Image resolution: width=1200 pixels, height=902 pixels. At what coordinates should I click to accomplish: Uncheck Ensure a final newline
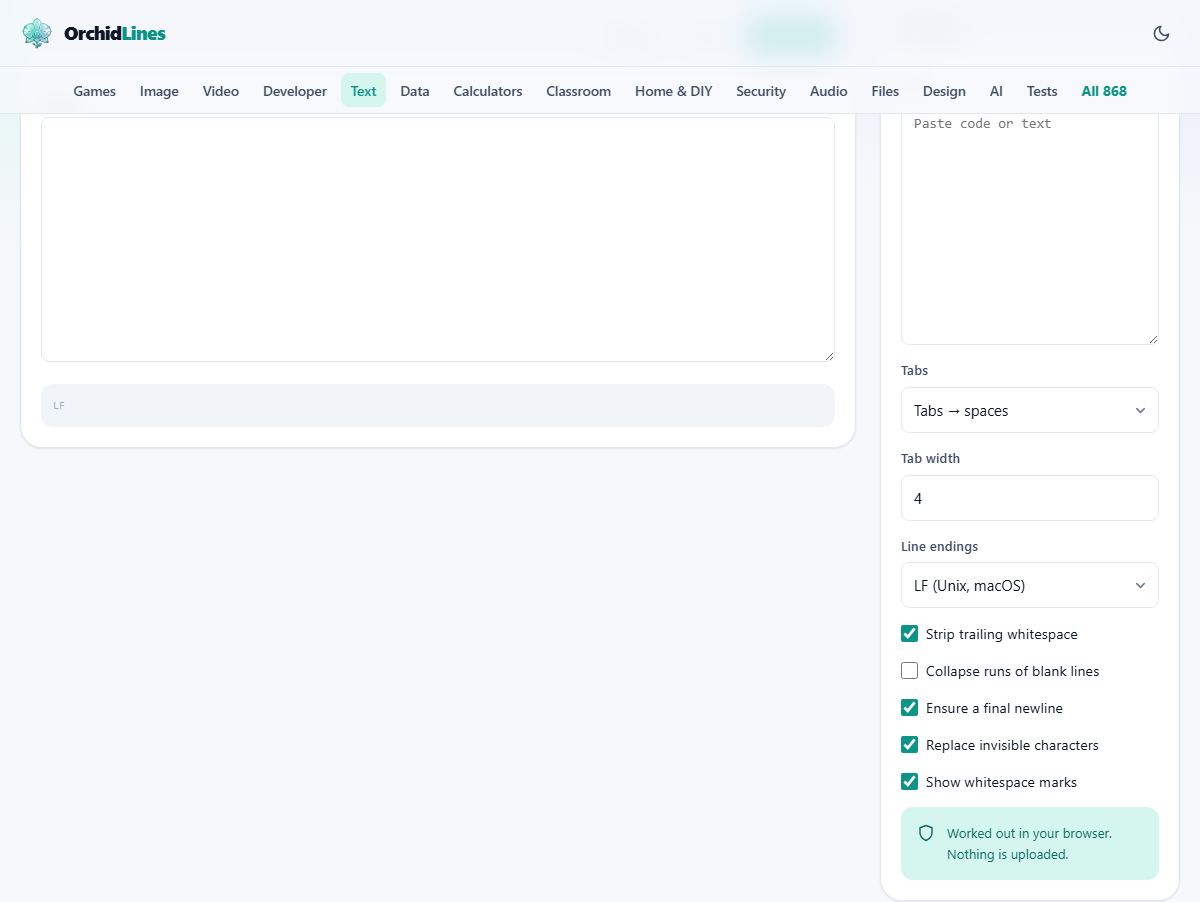point(909,708)
